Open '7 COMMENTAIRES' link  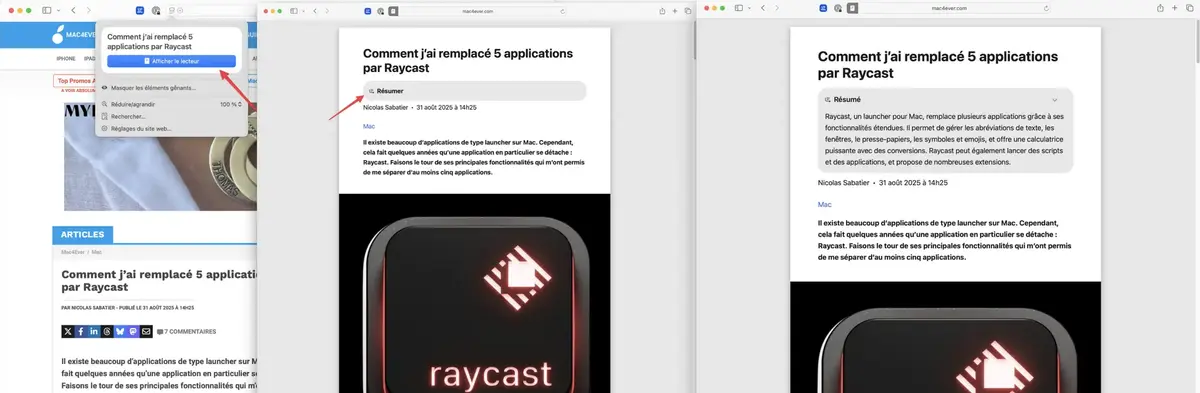coord(186,331)
